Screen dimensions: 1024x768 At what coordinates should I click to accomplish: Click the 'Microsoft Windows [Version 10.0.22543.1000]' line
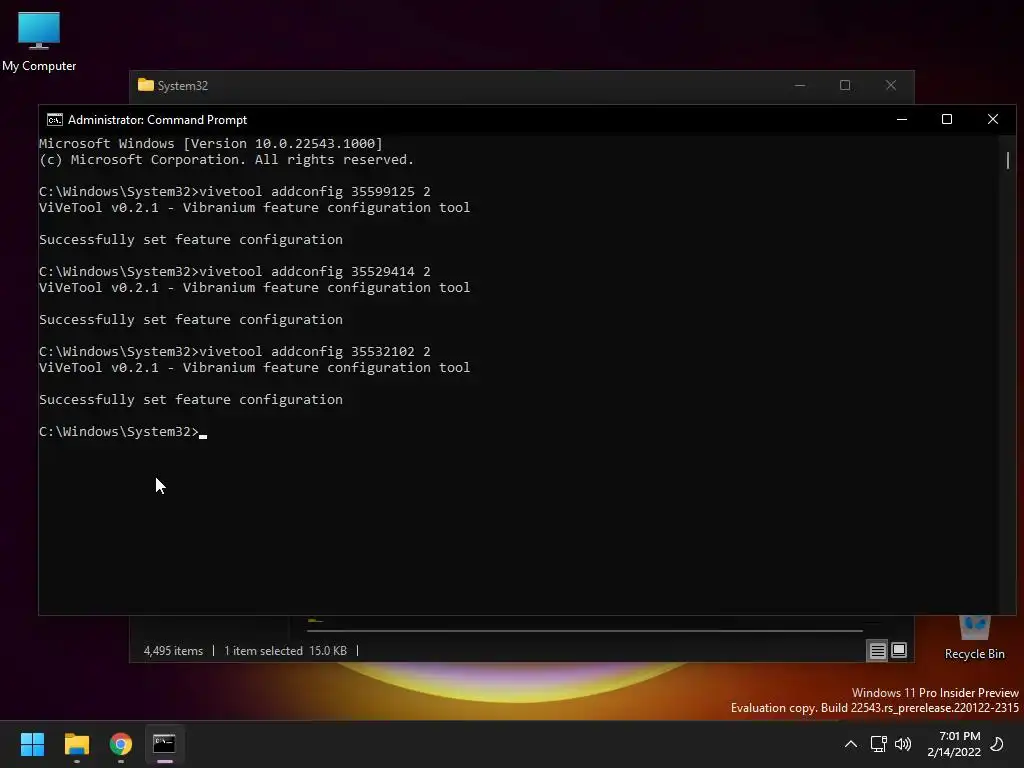tap(210, 144)
